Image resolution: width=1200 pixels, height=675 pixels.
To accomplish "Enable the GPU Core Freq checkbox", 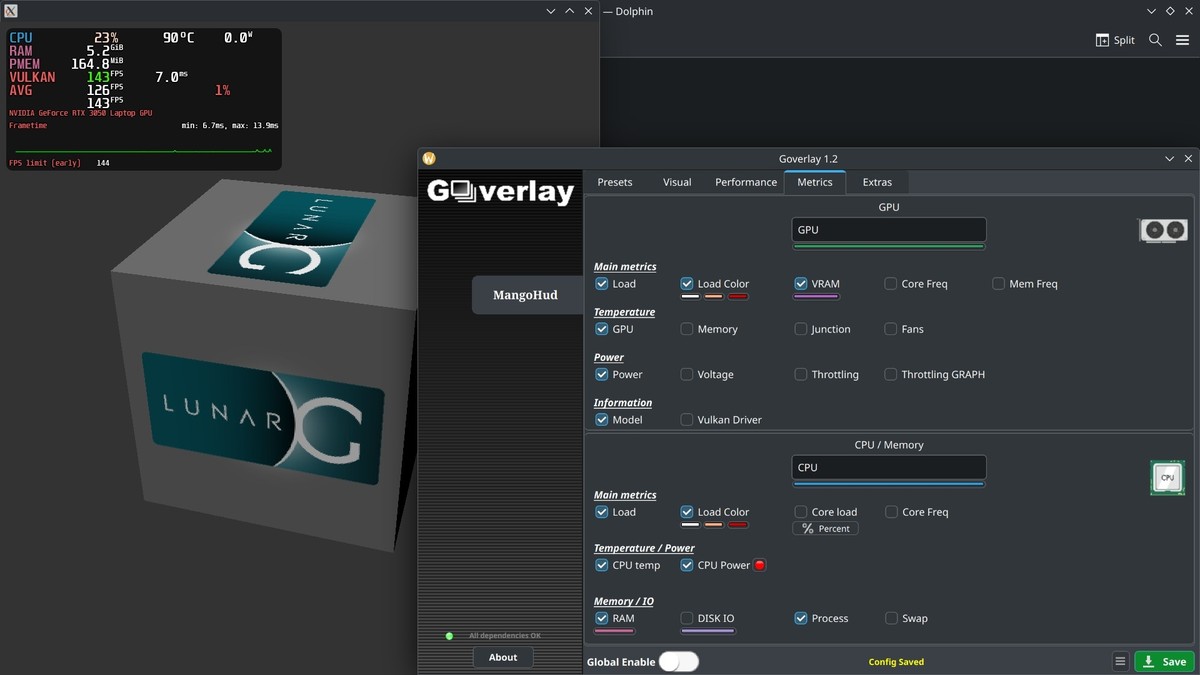I will coord(891,284).
